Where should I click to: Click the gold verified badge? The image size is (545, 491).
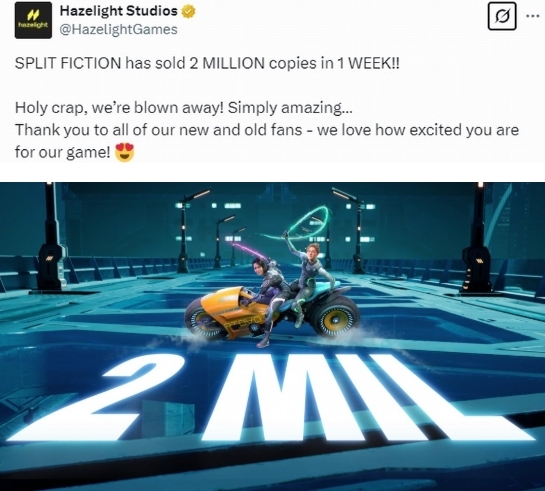(188, 11)
